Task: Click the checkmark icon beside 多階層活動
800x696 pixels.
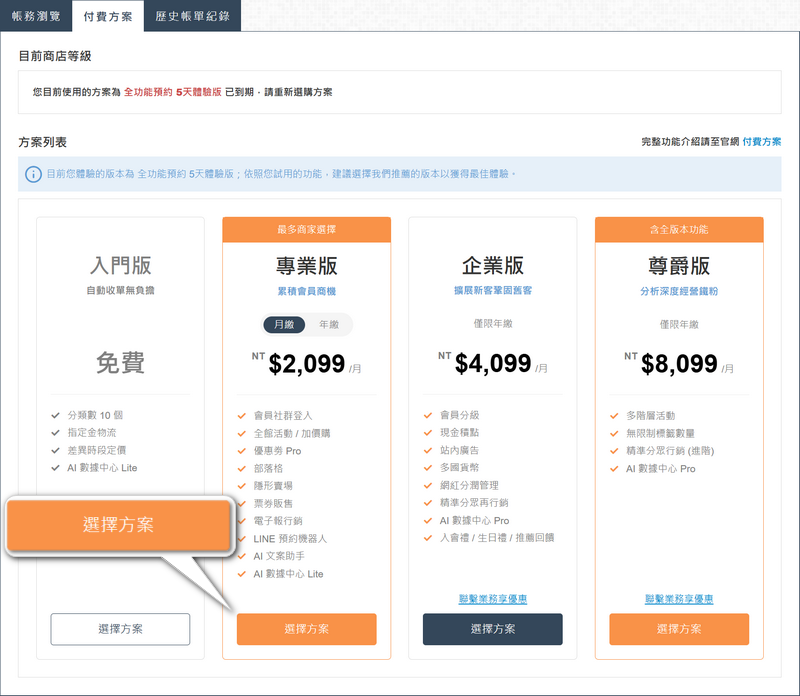Action: pos(614,415)
